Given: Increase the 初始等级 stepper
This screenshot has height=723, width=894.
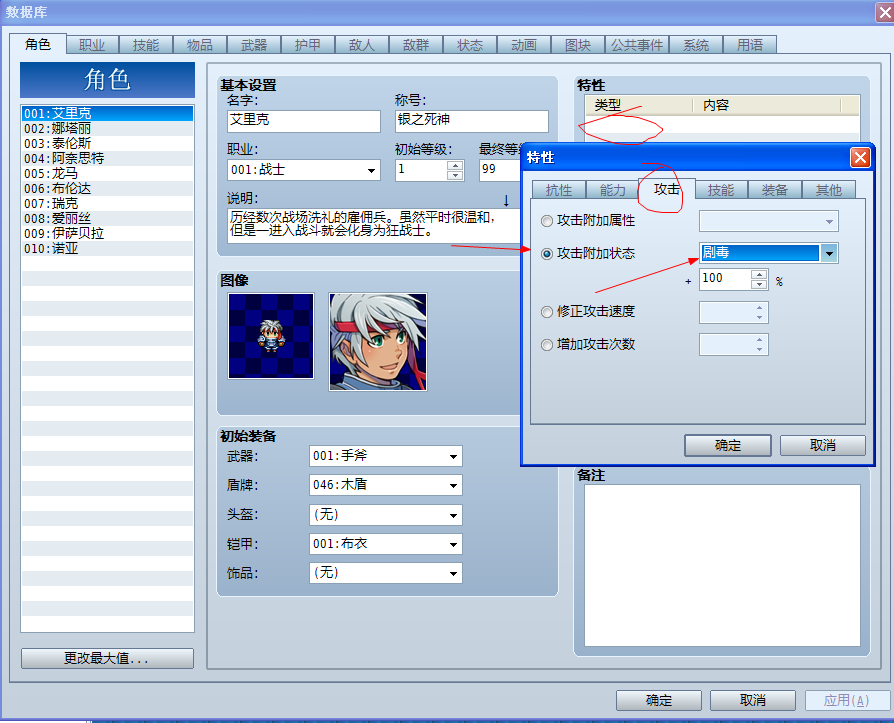Looking at the screenshot, I should point(455,166).
